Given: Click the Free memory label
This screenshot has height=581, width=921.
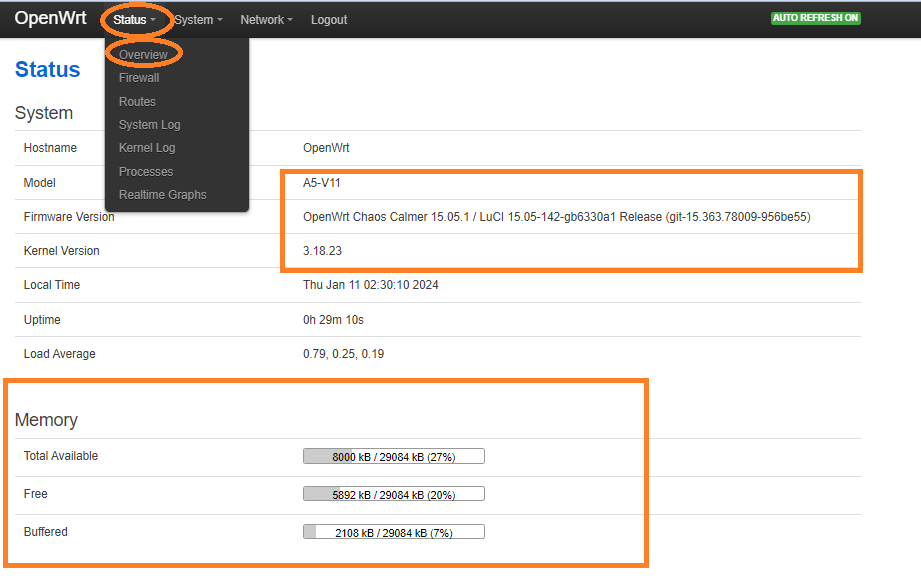Looking at the screenshot, I should click(x=35, y=494).
